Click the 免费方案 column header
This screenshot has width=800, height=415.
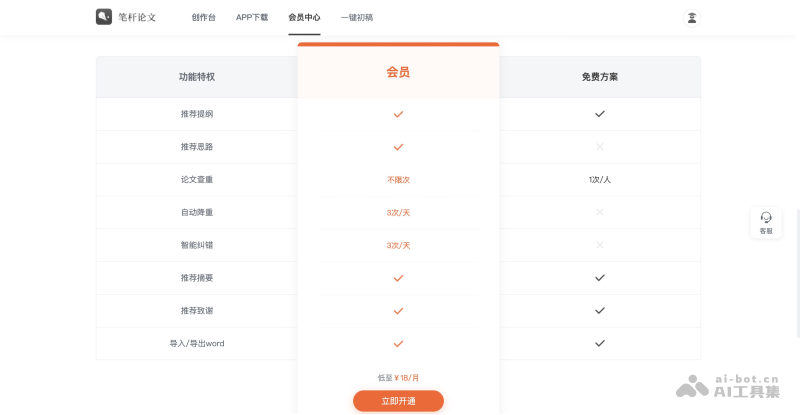(x=599, y=76)
